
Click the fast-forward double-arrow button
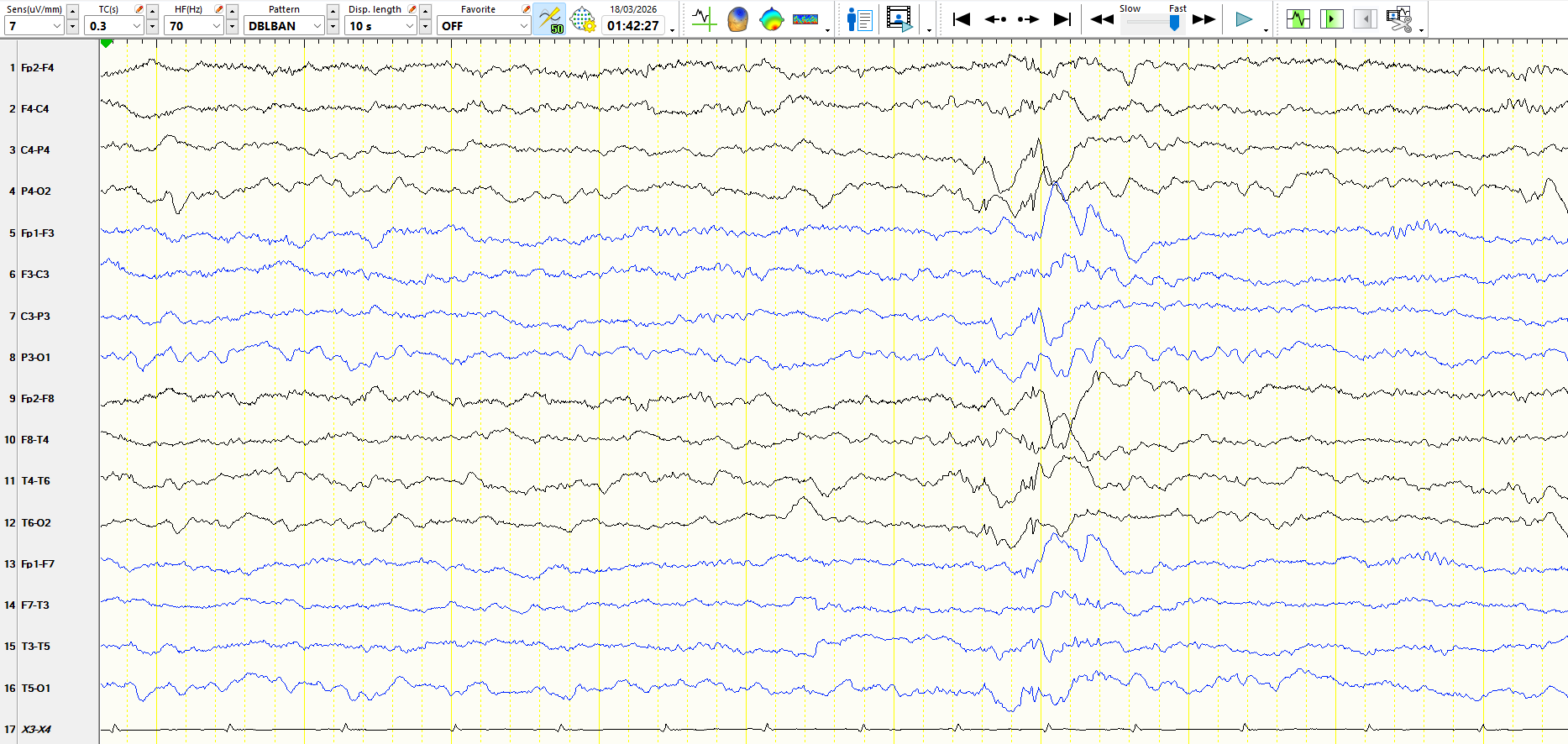(x=1204, y=18)
